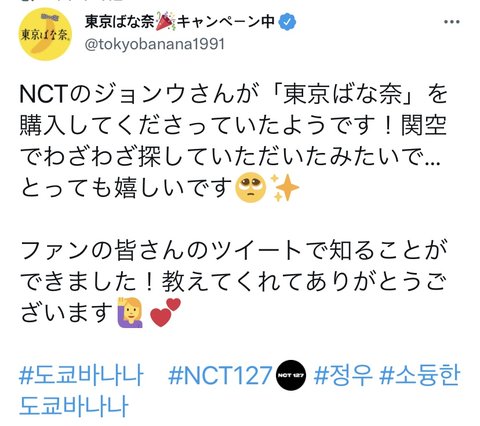The height and width of the screenshot is (426, 480).
Task: Open the first #도쿄바나나 hashtag
Action: 82,375
